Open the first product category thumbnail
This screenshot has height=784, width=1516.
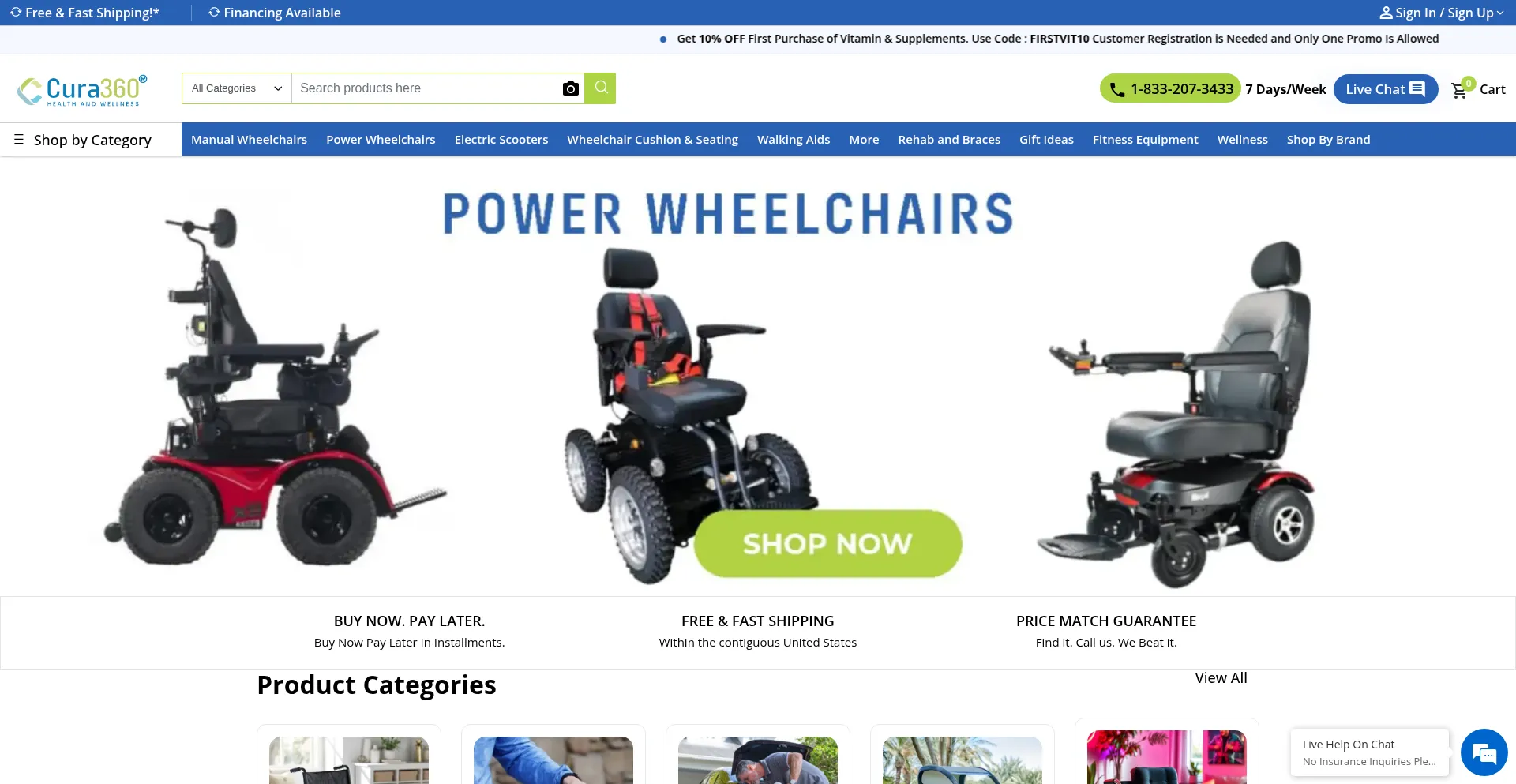tap(349, 760)
